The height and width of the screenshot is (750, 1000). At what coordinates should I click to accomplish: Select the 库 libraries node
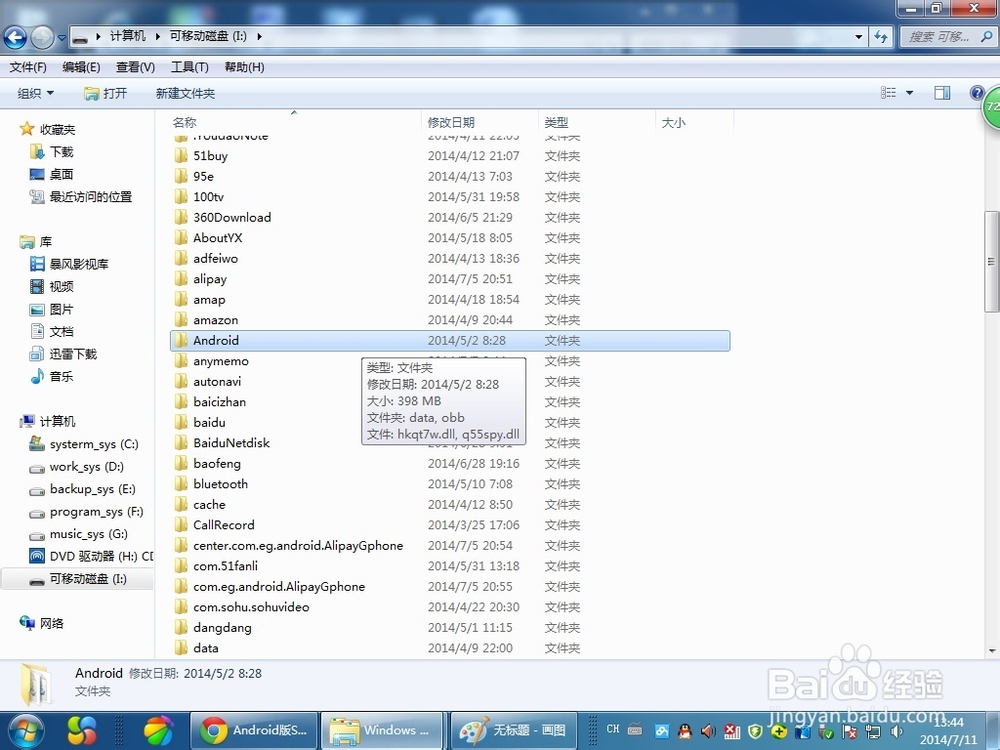click(x=36, y=242)
